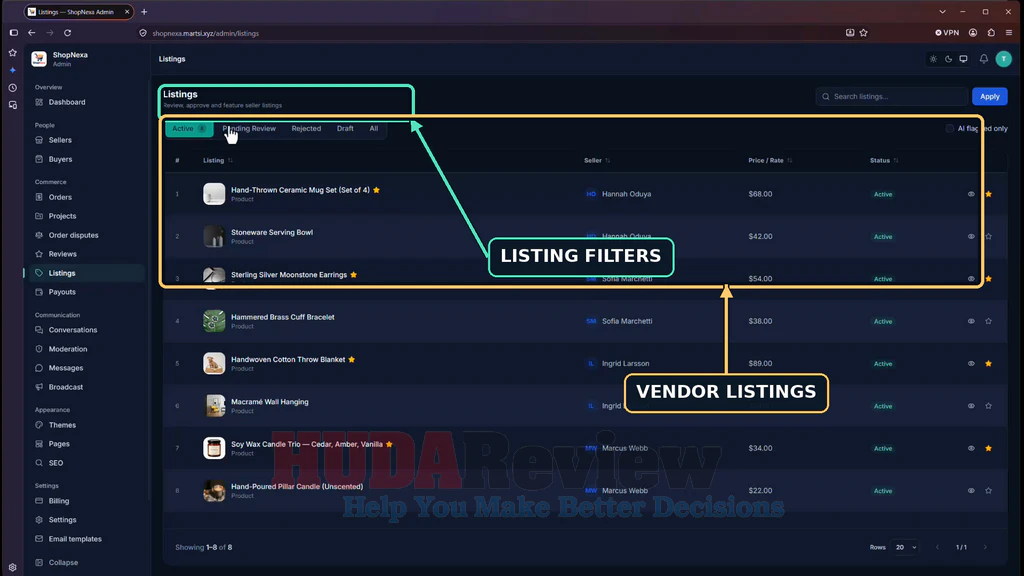Switch to Rejected listings tab
Screen dimensions: 1024x576
coord(306,129)
